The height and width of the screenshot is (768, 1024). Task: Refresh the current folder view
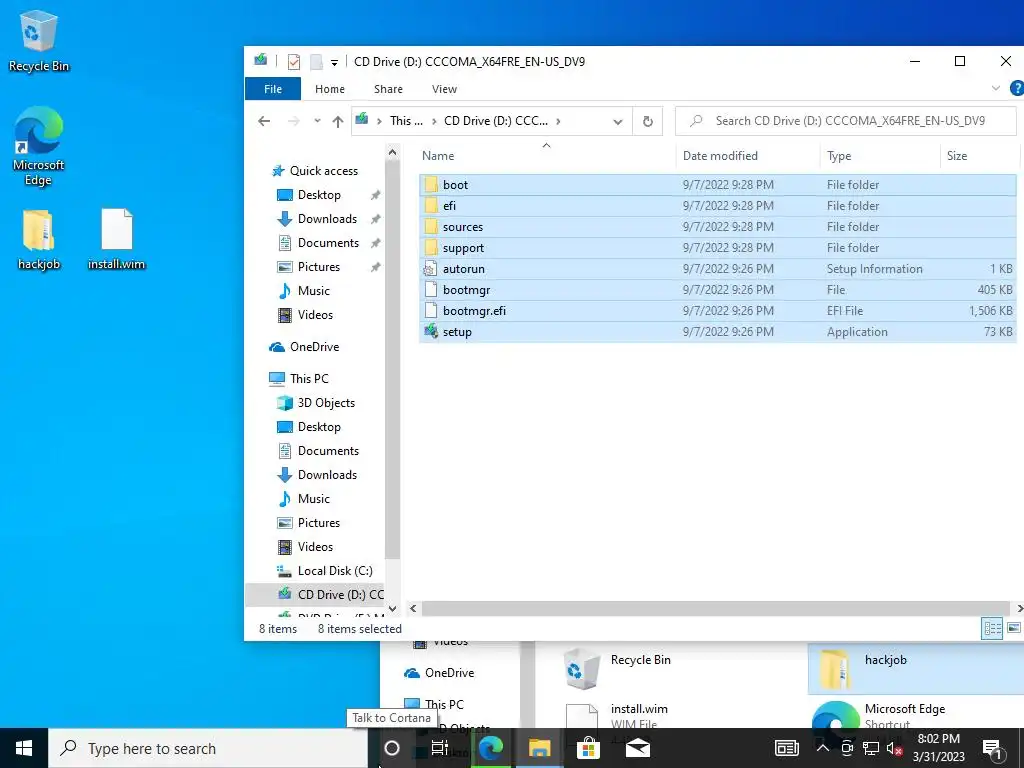(648, 121)
